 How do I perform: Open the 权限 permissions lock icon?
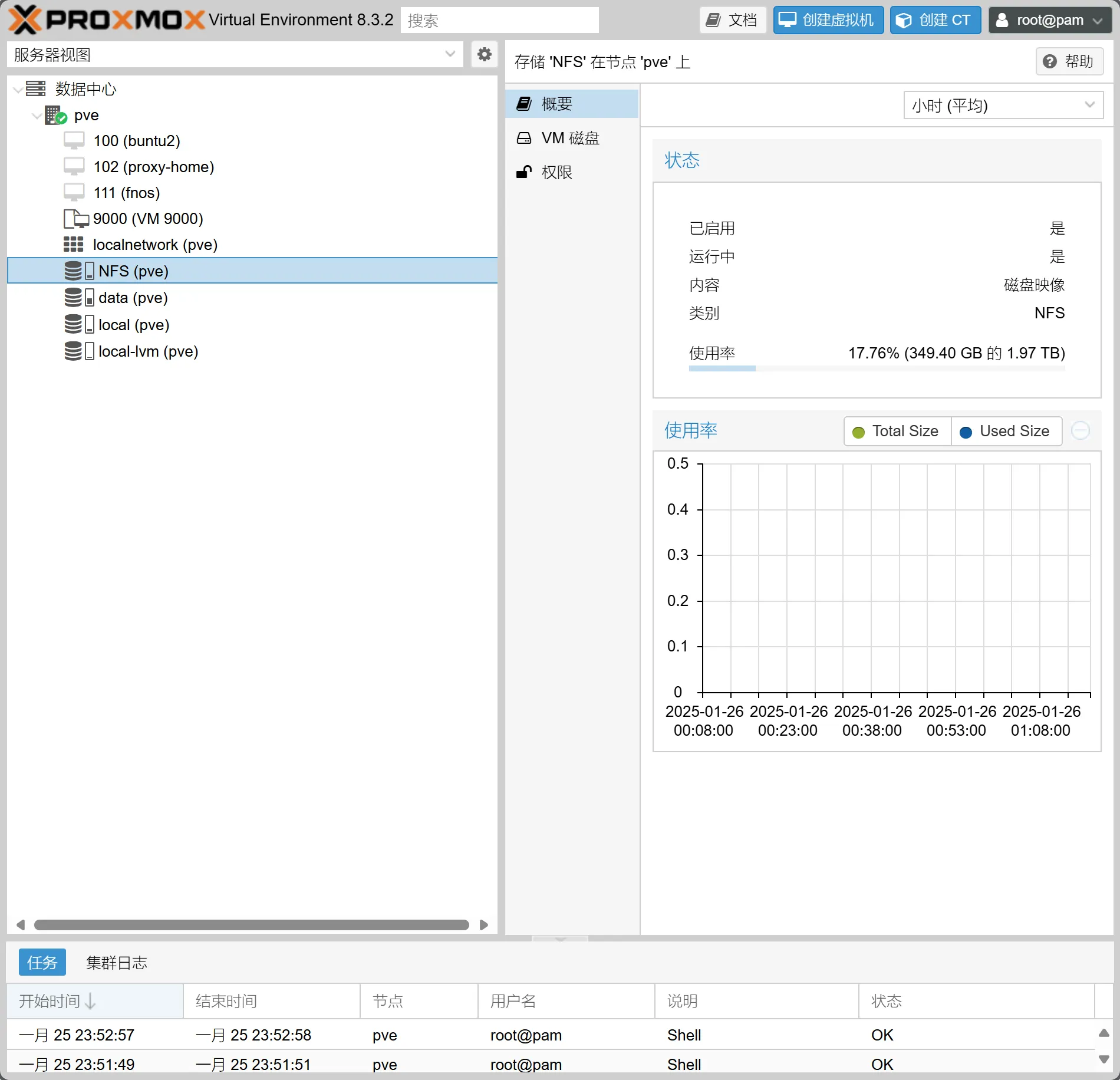(523, 172)
